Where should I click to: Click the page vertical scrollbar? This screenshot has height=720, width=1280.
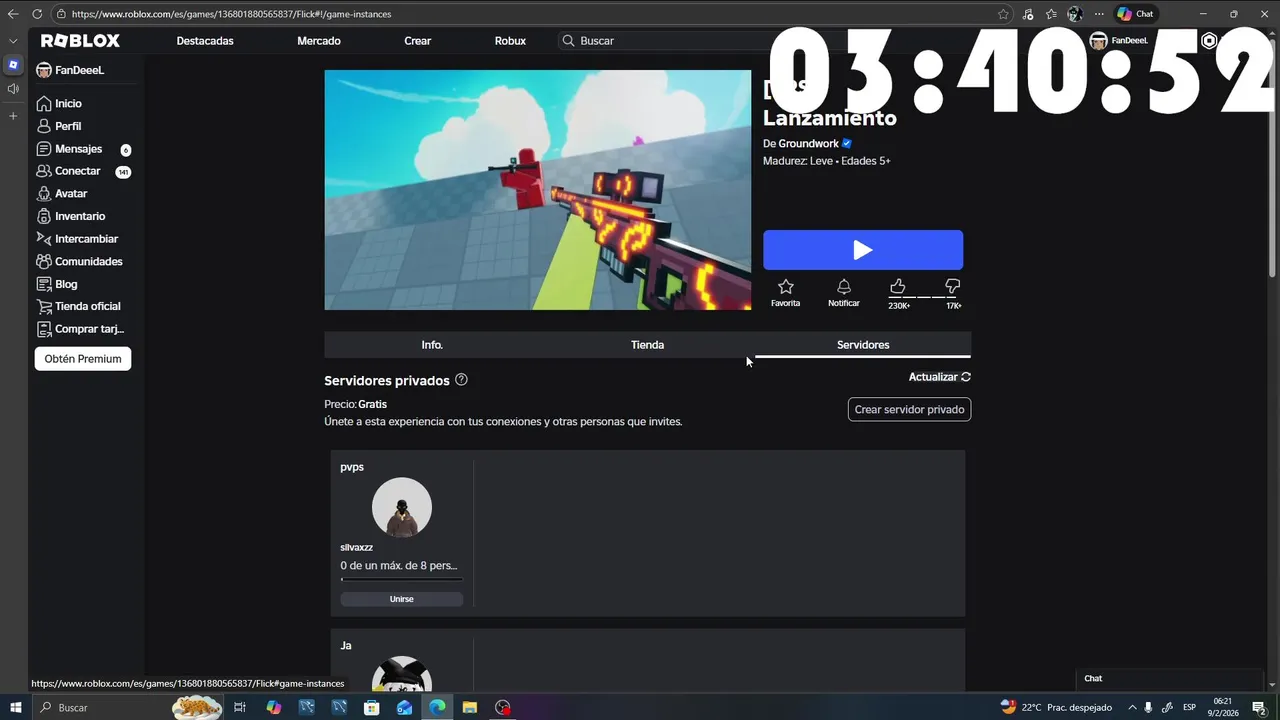click(1273, 156)
